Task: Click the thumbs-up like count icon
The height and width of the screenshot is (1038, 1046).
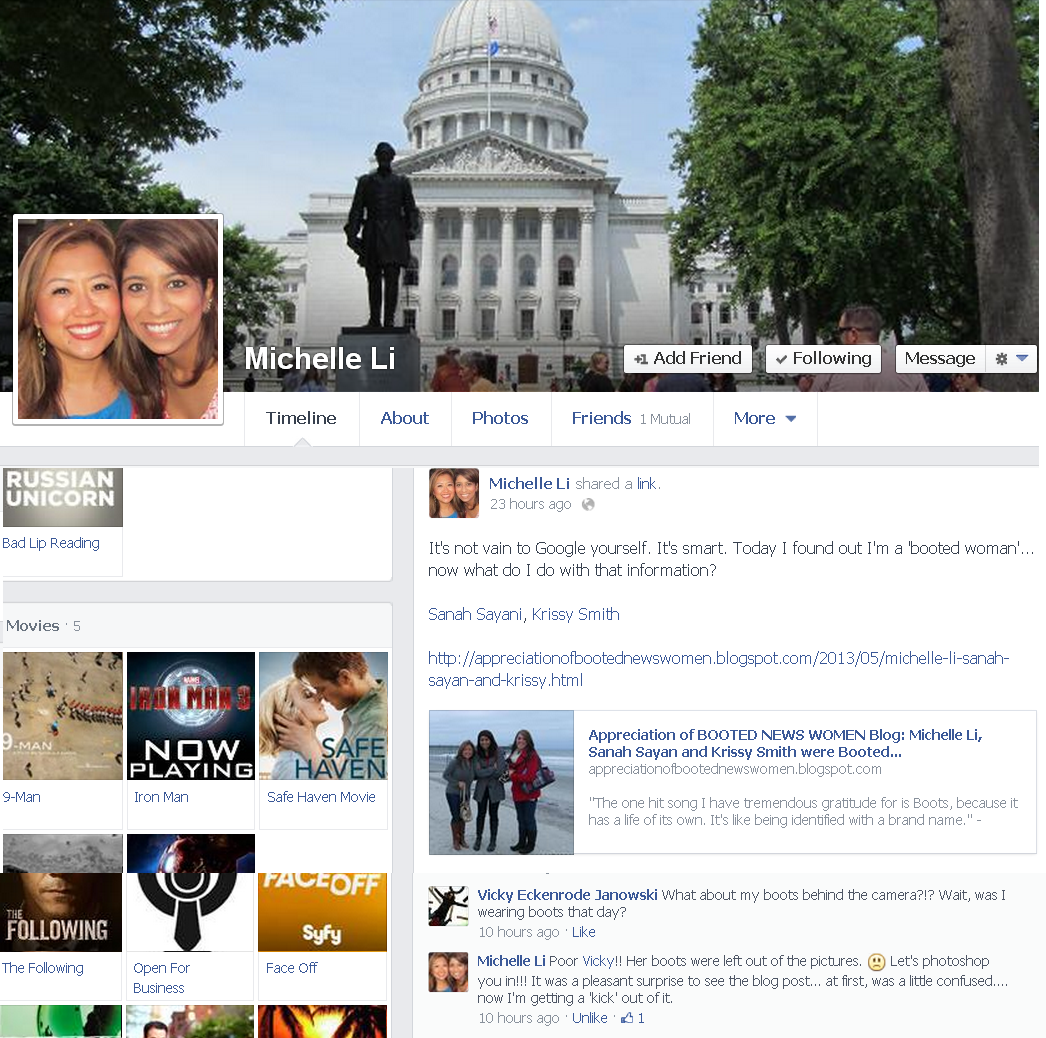Action: (x=628, y=1017)
